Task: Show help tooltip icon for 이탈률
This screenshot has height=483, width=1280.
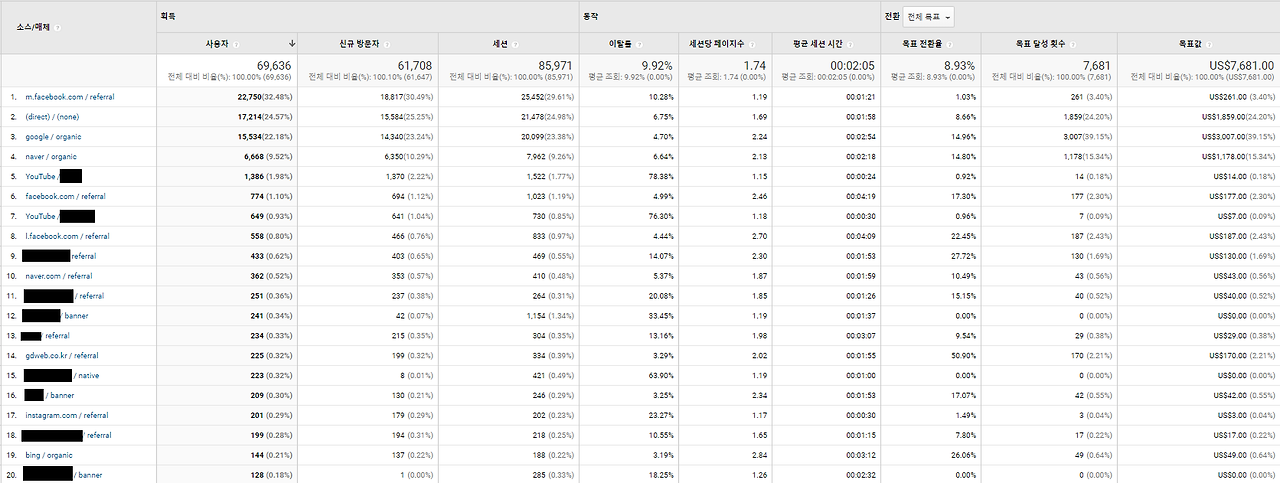Action: 639,44
